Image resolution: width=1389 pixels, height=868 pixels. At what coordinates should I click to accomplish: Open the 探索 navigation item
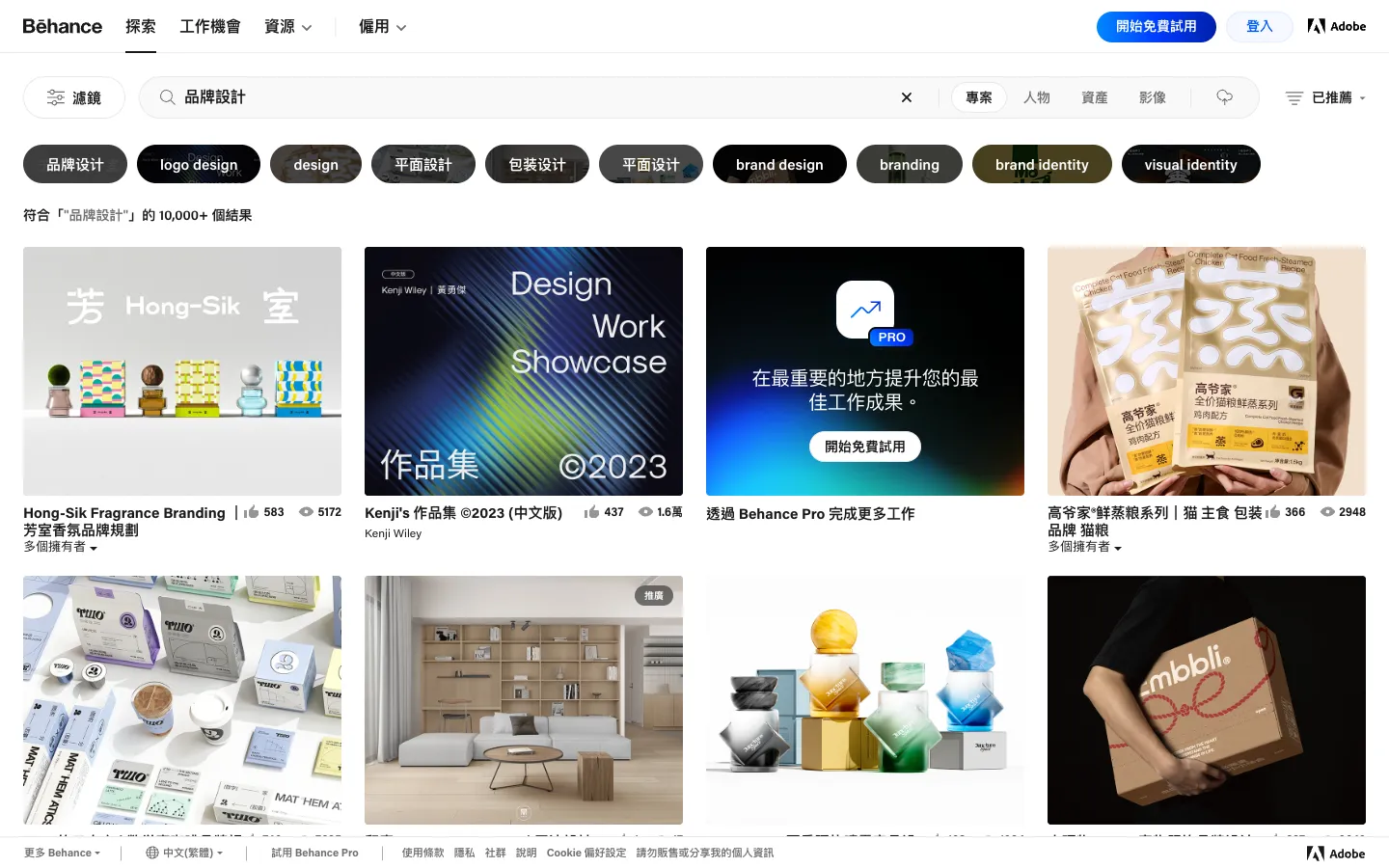(x=141, y=27)
